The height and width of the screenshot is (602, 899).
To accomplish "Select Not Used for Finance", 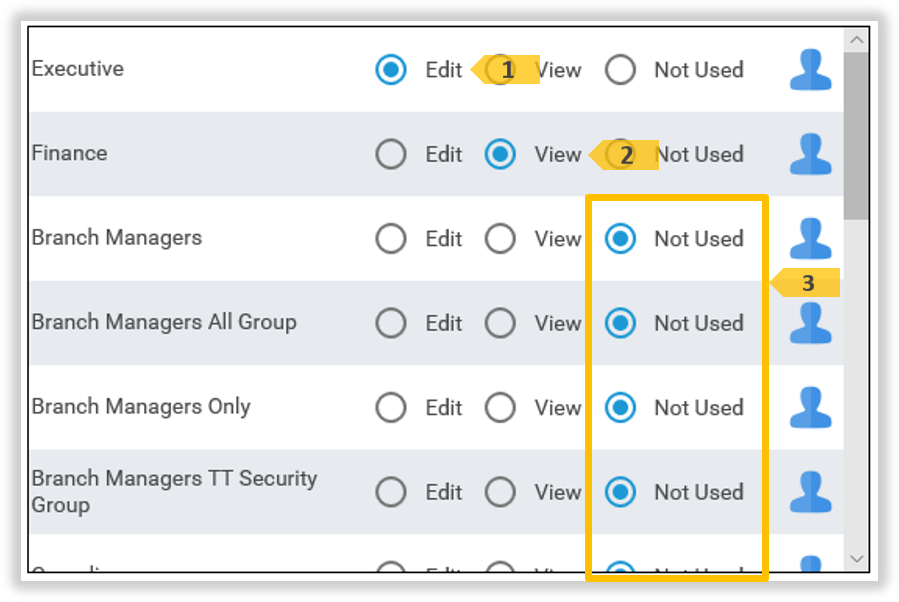I will pyautogui.click(x=620, y=154).
